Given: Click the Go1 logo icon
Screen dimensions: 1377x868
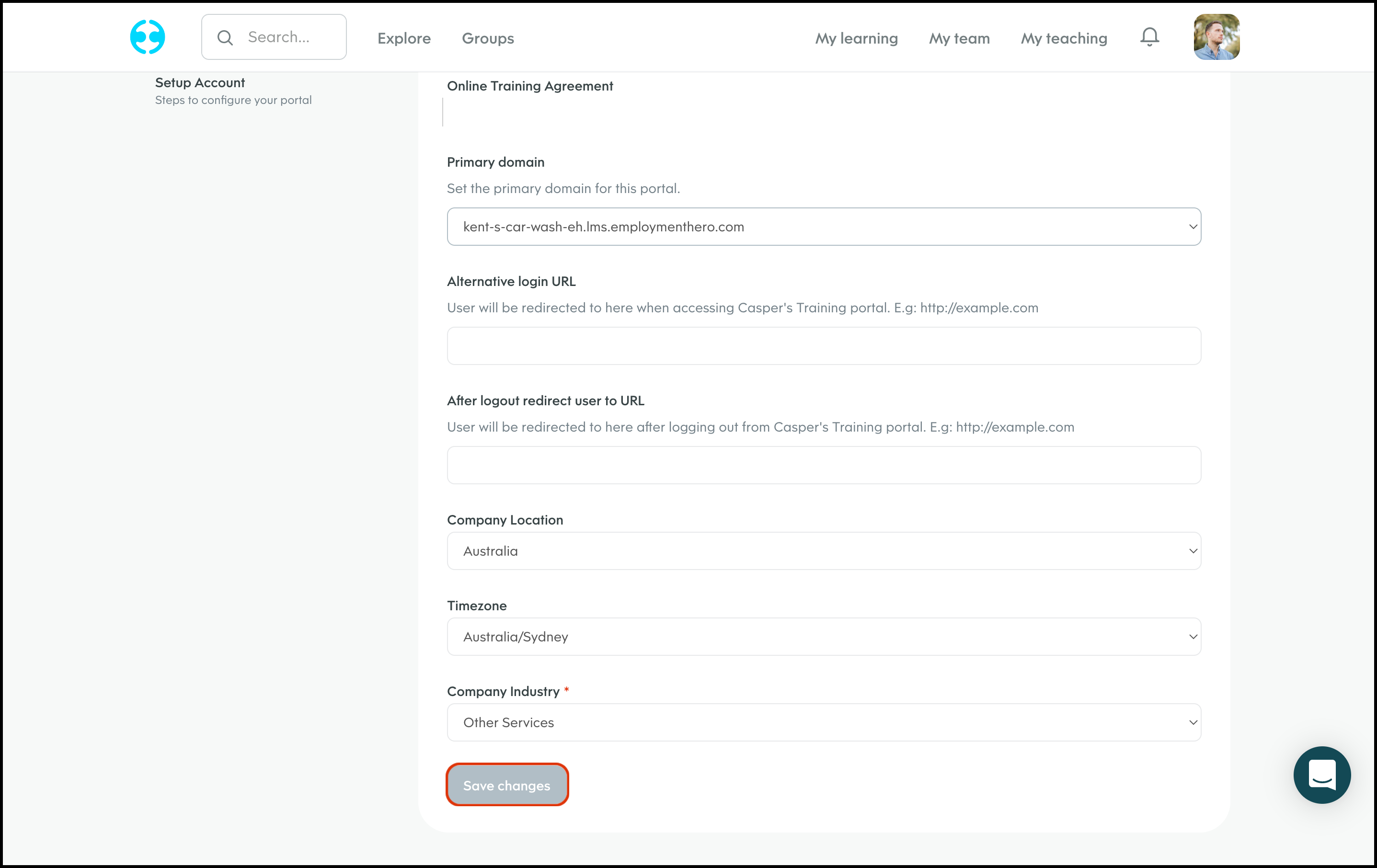Looking at the screenshot, I should click(x=148, y=37).
